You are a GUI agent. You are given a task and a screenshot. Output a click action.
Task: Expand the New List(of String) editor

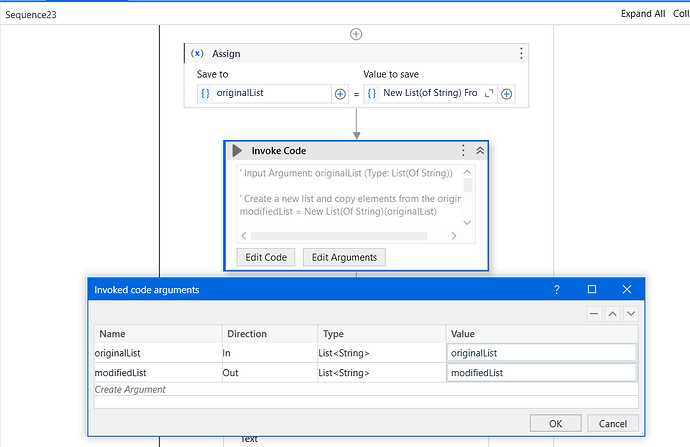click(488, 93)
